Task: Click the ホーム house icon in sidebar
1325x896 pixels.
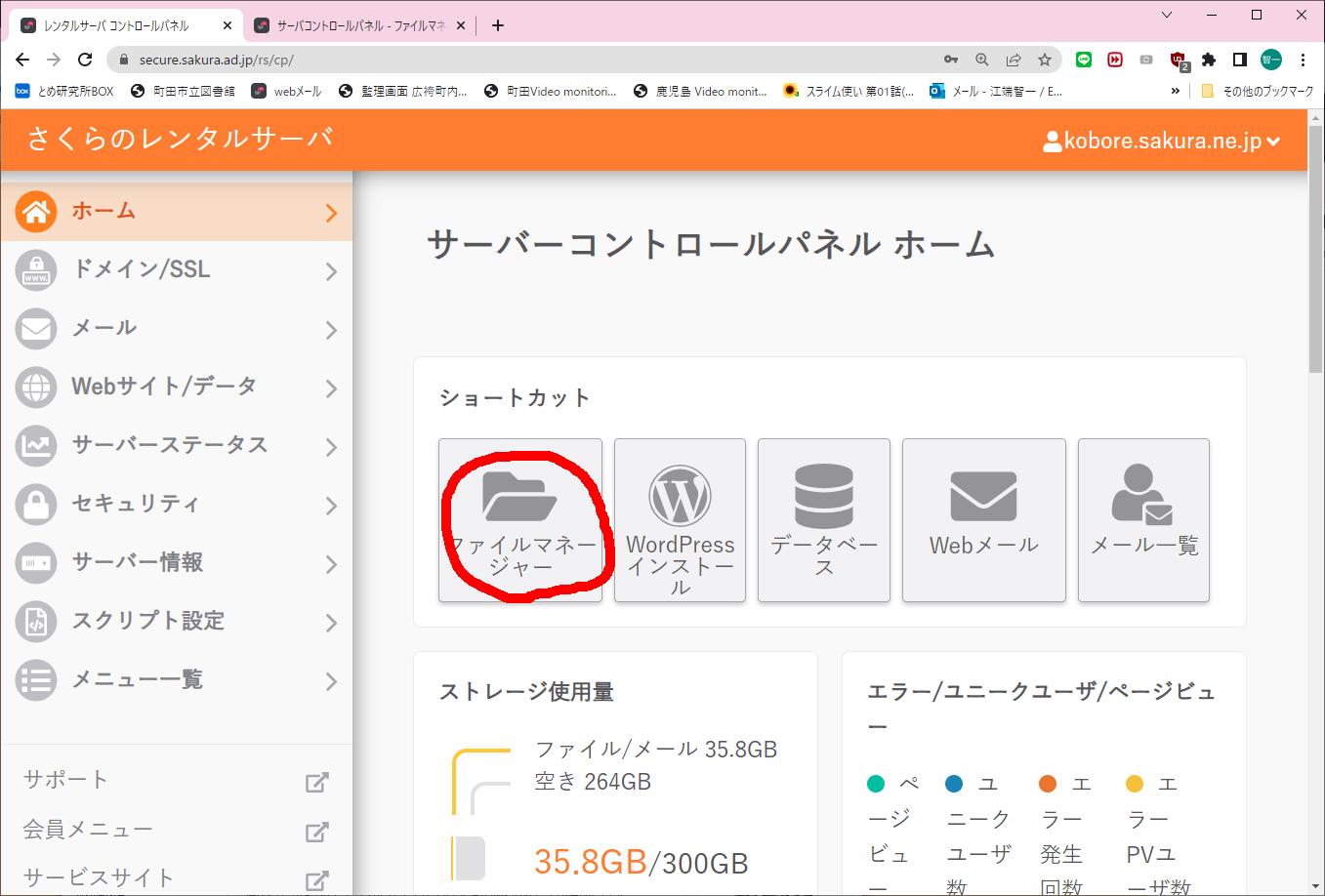Action: point(36,212)
